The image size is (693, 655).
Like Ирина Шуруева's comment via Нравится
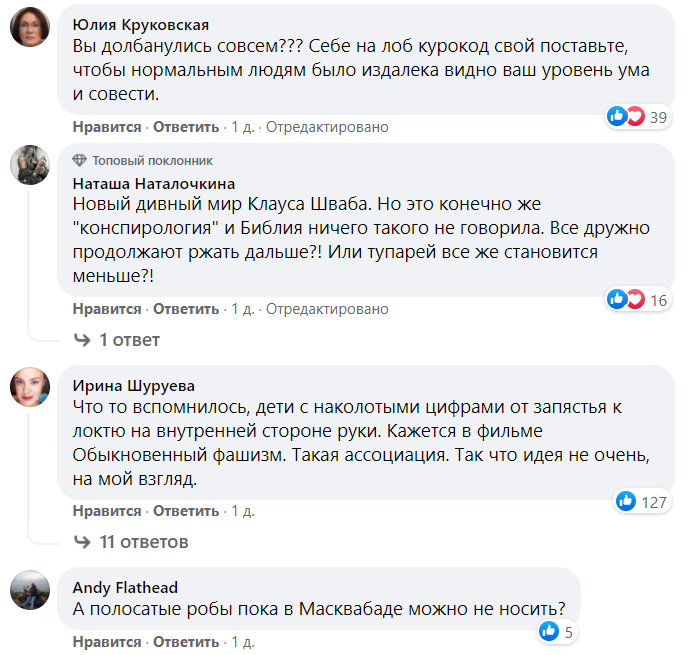[x=107, y=511]
